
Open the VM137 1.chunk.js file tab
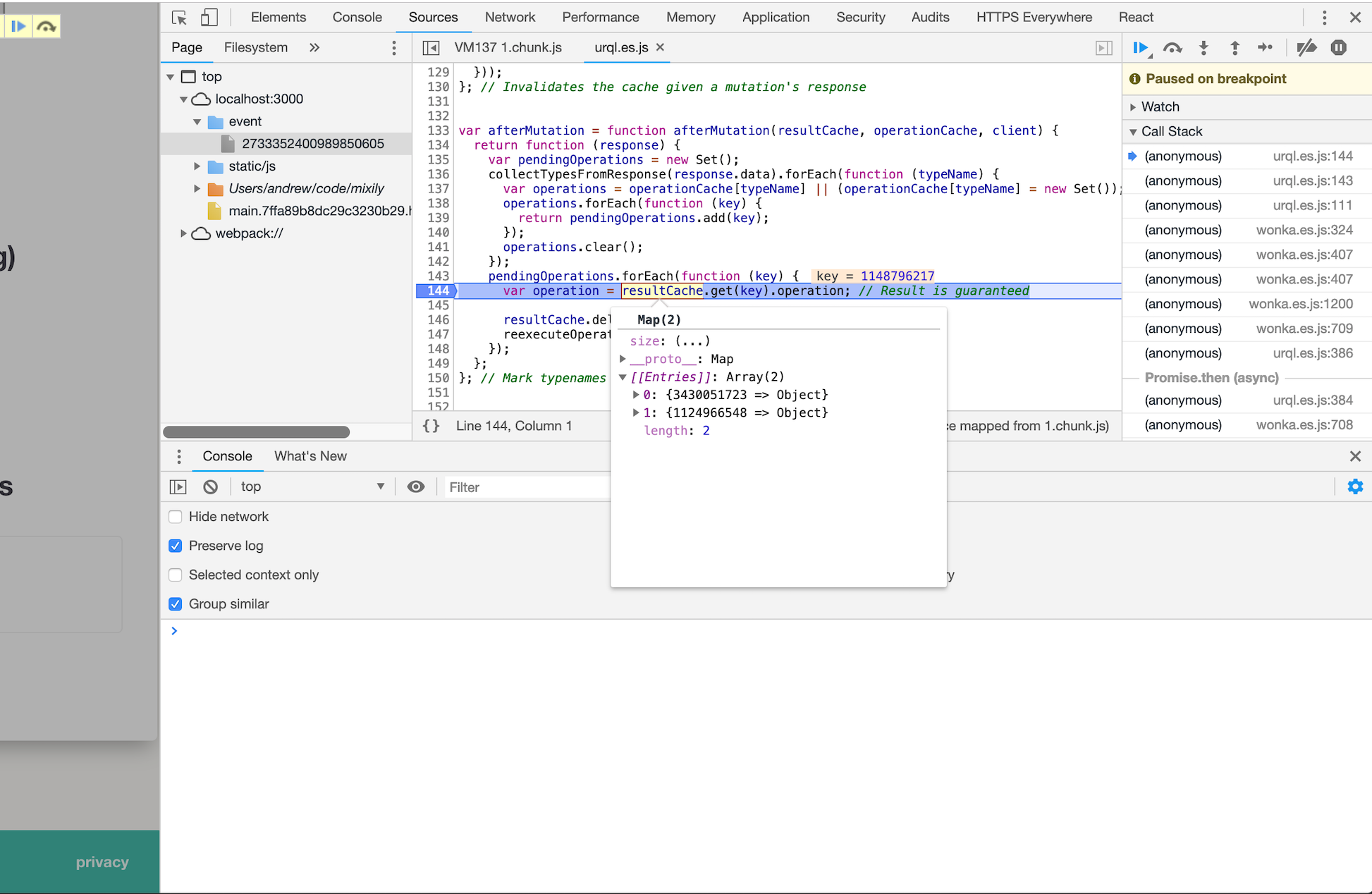click(x=508, y=47)
